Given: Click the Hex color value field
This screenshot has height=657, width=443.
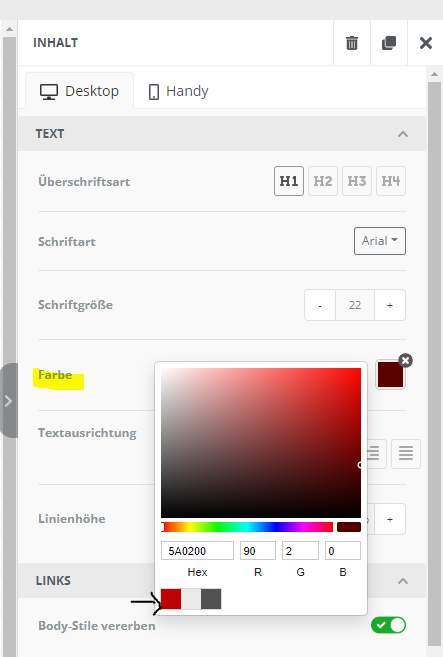Looking at the screenshot, I should click(197, 551).
